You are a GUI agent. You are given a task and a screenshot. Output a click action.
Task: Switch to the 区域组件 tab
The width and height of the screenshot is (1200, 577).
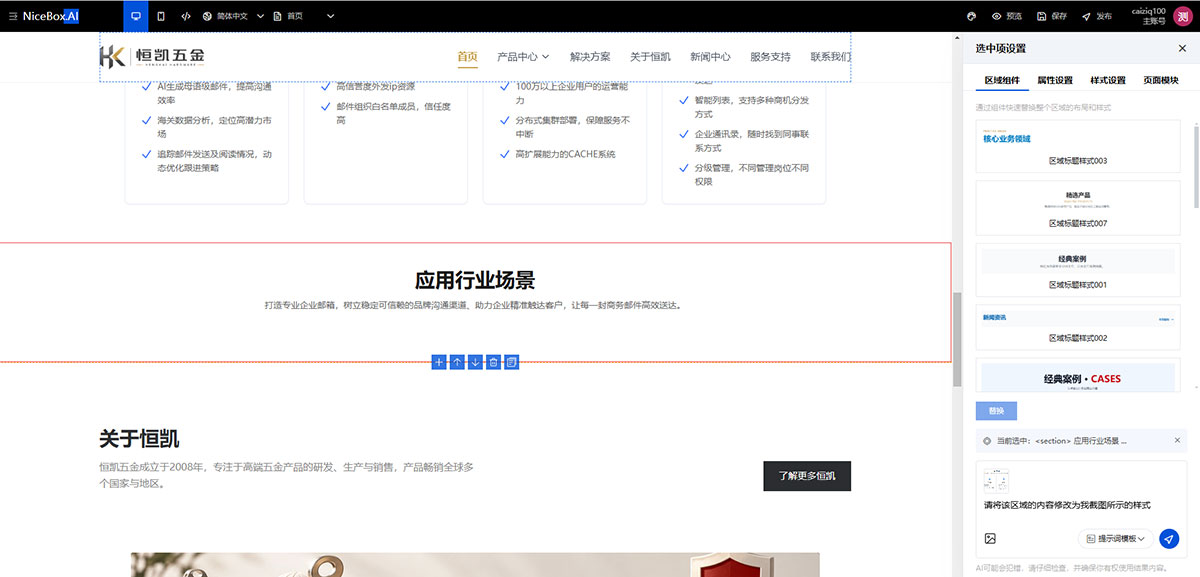(1002, 80)
